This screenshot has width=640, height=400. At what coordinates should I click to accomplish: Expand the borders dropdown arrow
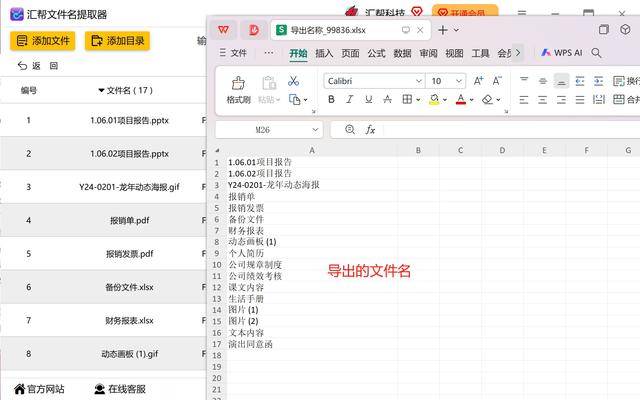[418, 100]
